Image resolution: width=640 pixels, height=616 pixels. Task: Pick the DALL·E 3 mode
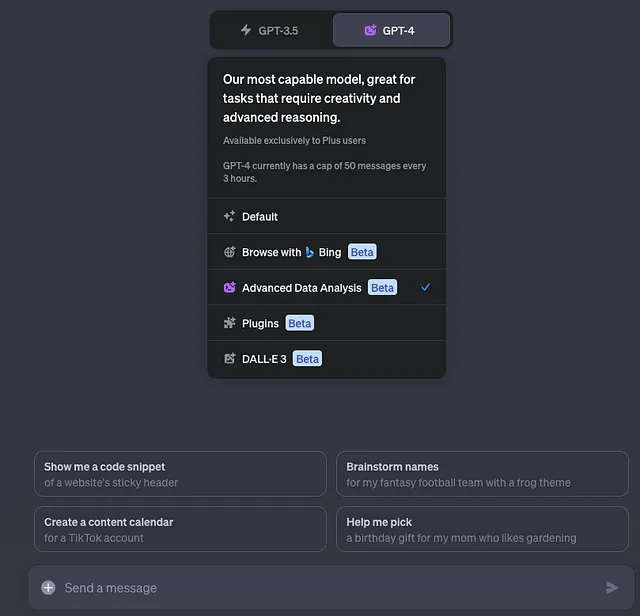click(x=327, y=359)
